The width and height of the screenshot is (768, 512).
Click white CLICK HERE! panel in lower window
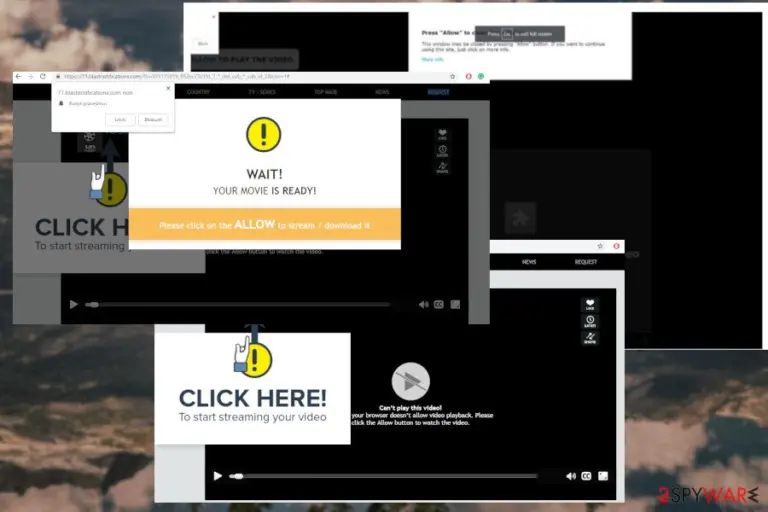[252, 389]
